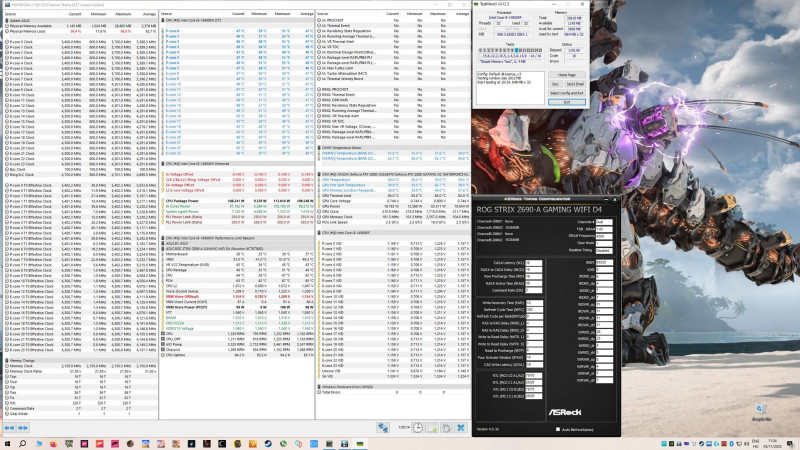Select the Gear Mode row in Memory Timings

[x=81, y=414]
